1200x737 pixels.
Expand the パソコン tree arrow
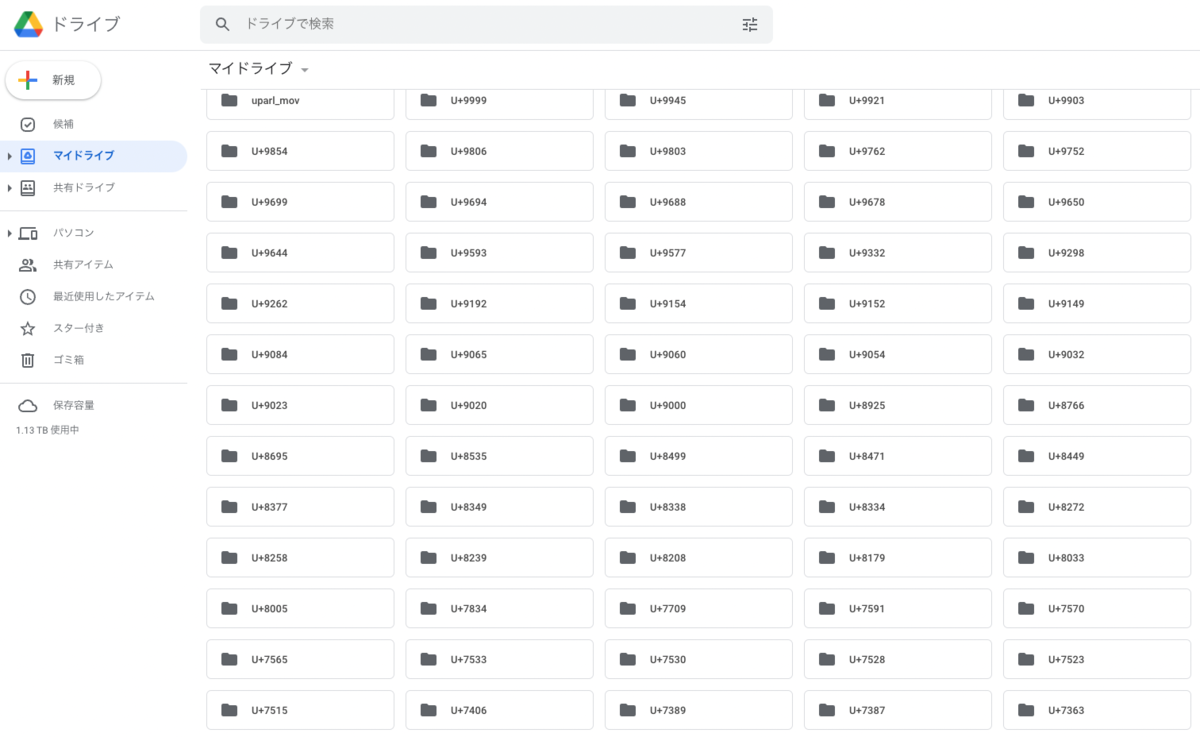coord(9,233)
